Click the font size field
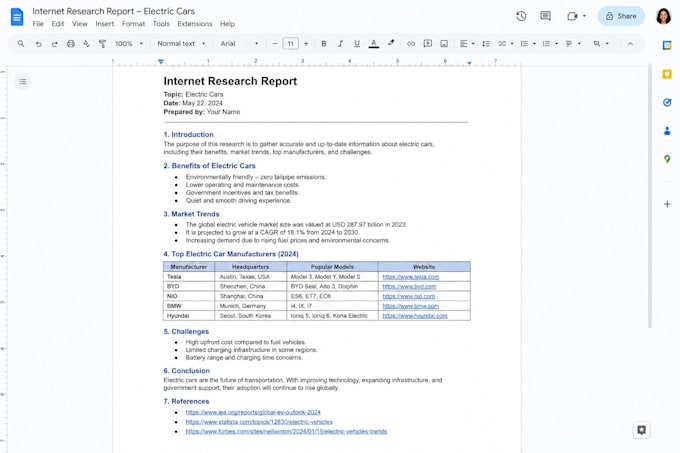This screenshot has width=680, height=453. 291,44
